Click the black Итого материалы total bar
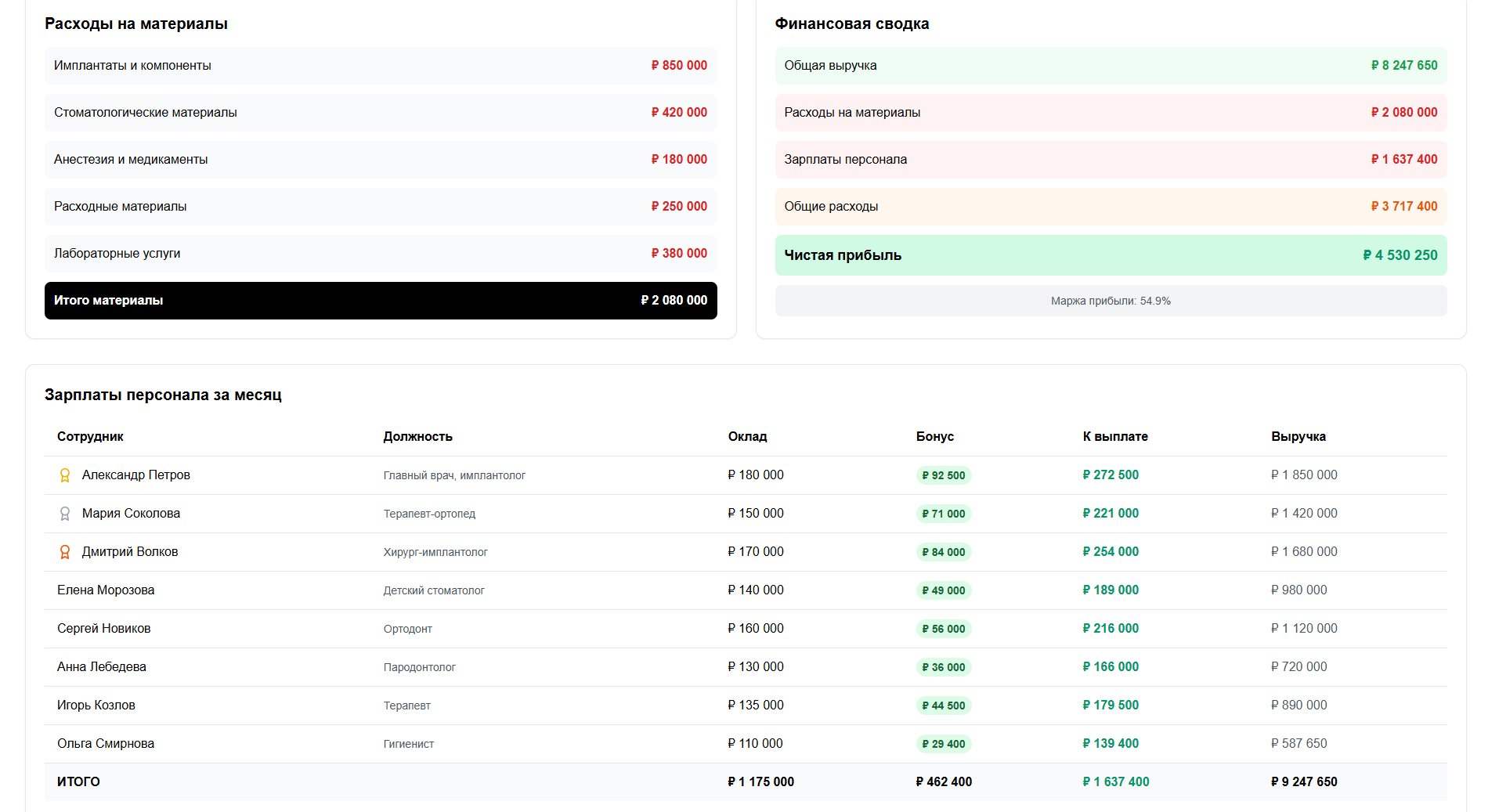1488x812 pixels. pyautogui.click(x=381, y=301)
